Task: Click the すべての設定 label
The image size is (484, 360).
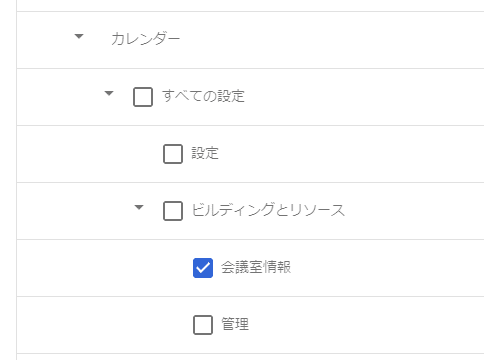Action: tap(203, 96)
